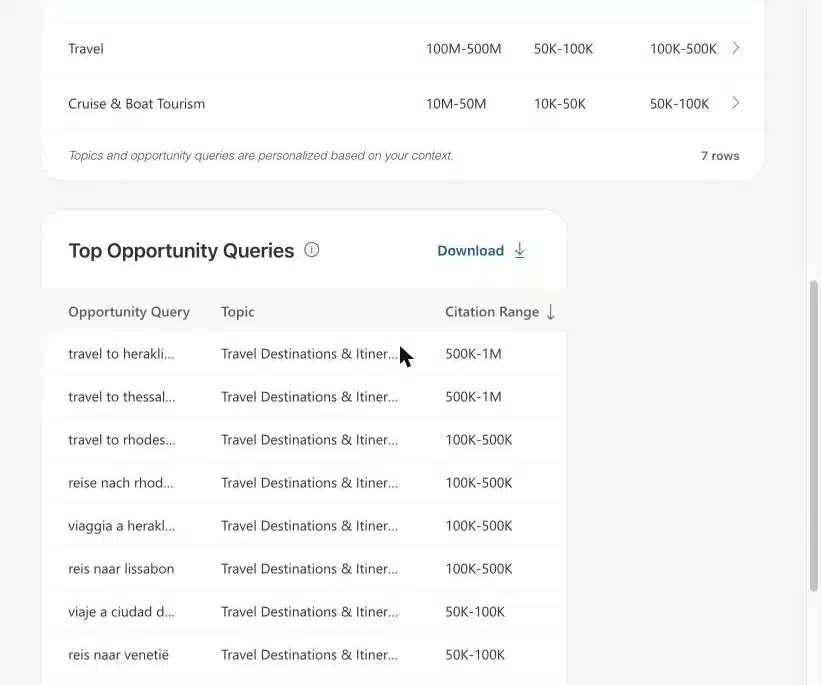Click the Opportunity Query column header
Image resolution: width=821 pixels, height=685 pixels.
129,312
